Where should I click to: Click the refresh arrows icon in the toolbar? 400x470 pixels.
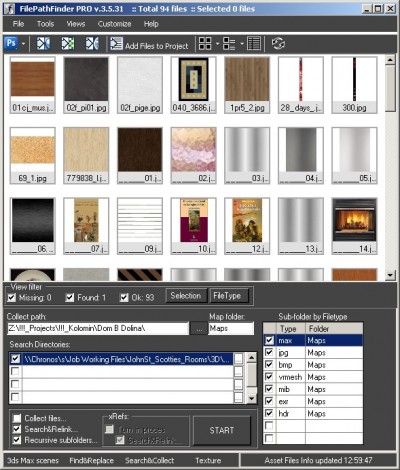278,44
